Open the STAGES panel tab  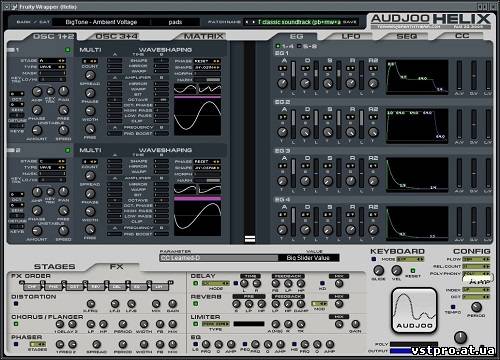pyautogui.click(x=54, y=266)
